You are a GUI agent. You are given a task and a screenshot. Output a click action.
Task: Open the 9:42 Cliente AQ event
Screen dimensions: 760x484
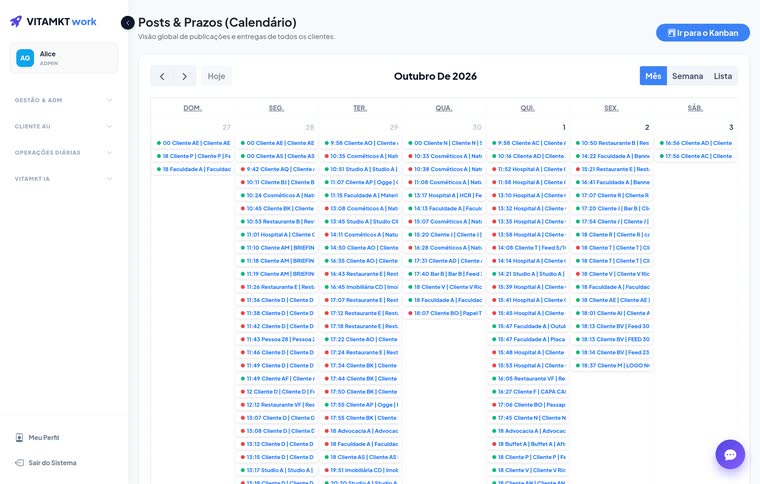[277, 169]
